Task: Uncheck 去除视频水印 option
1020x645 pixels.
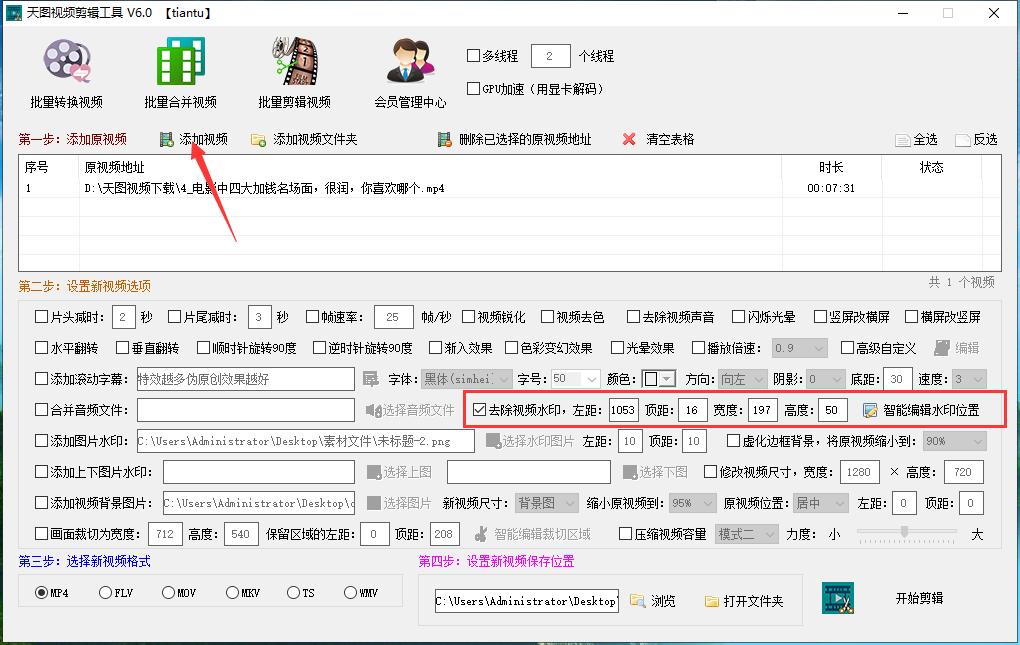Action: 481,409
